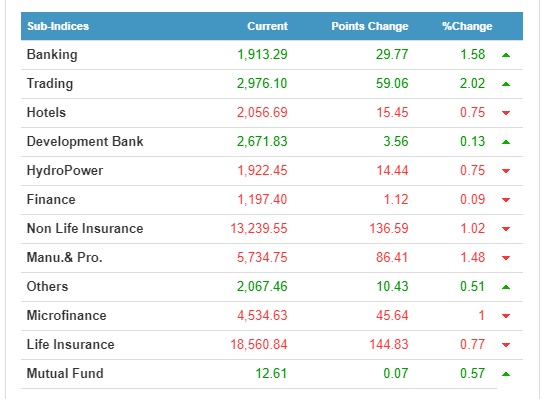
Task: Click the Current column header
Action: 267,26
